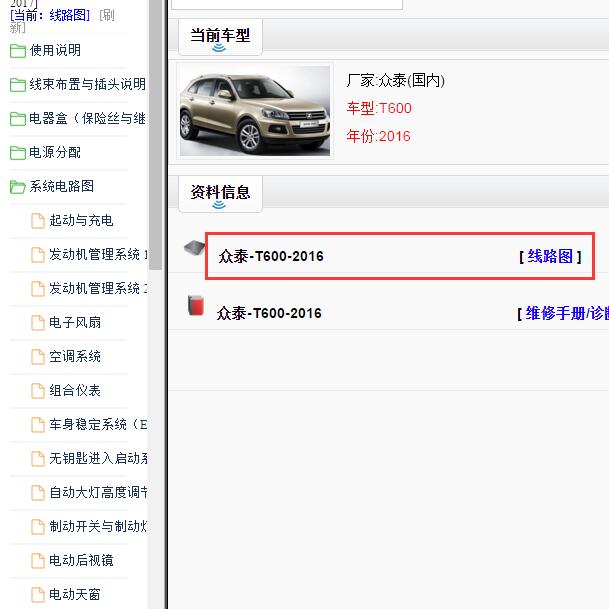Click the 起动与充电 document icon
Image resolution: width=609 pixels, height=609 pixels.
38,221
